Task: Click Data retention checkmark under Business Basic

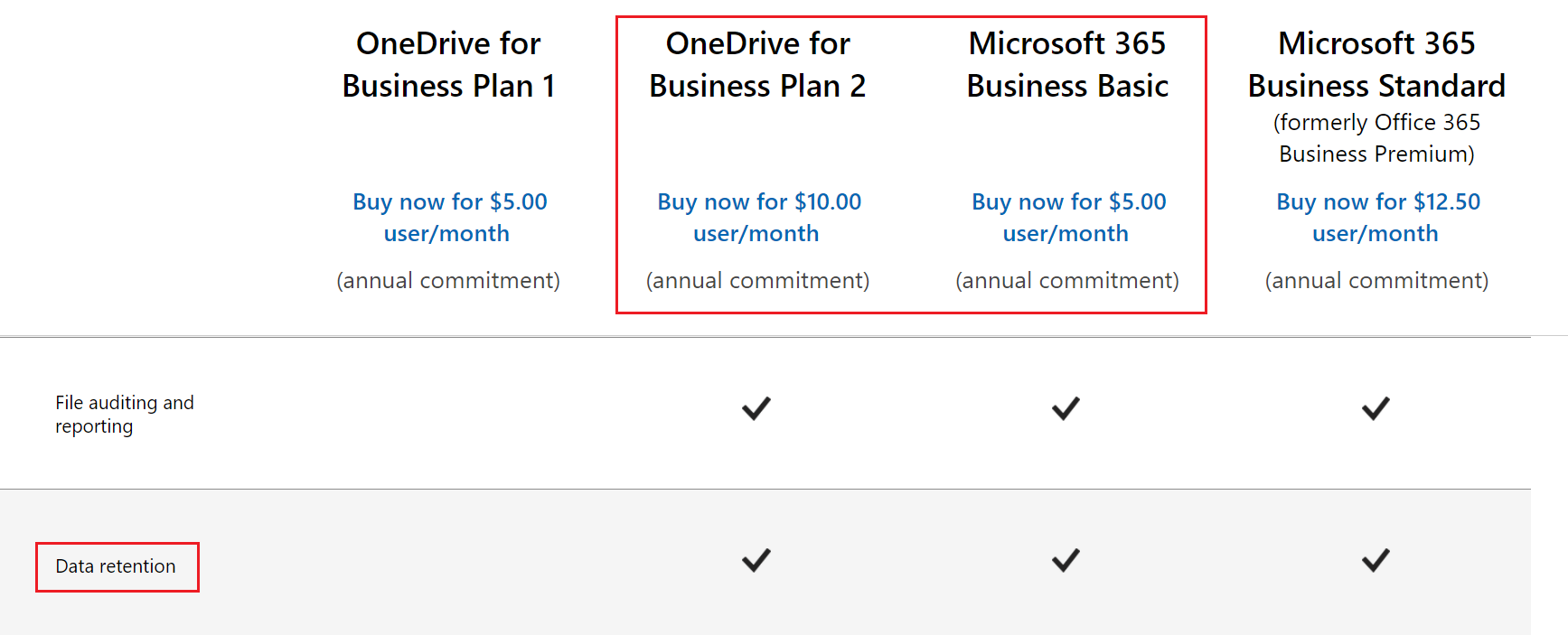Action: [x=1066, y=560]
